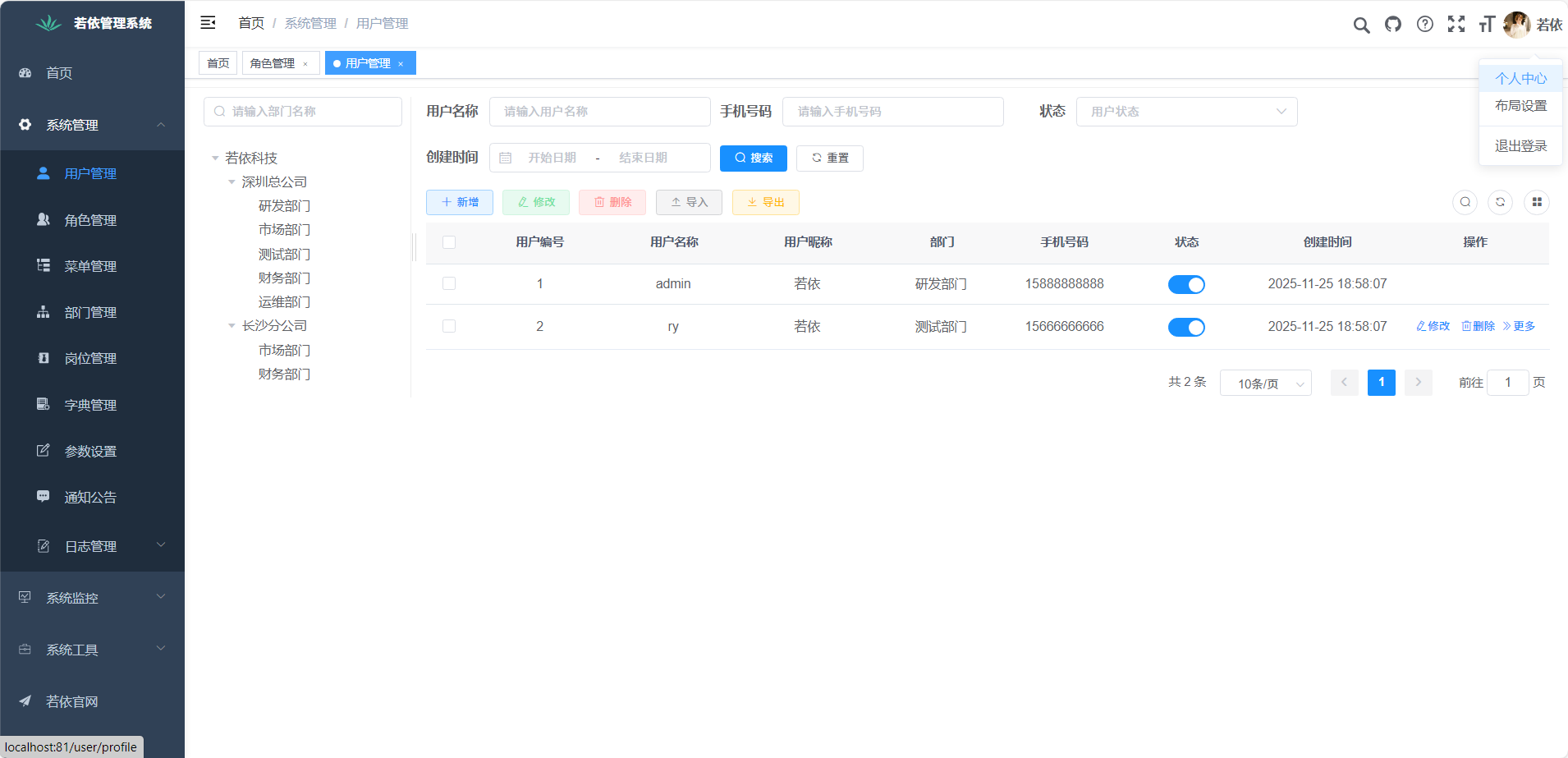Select 布局设置 from user menu

[1520, 105]
